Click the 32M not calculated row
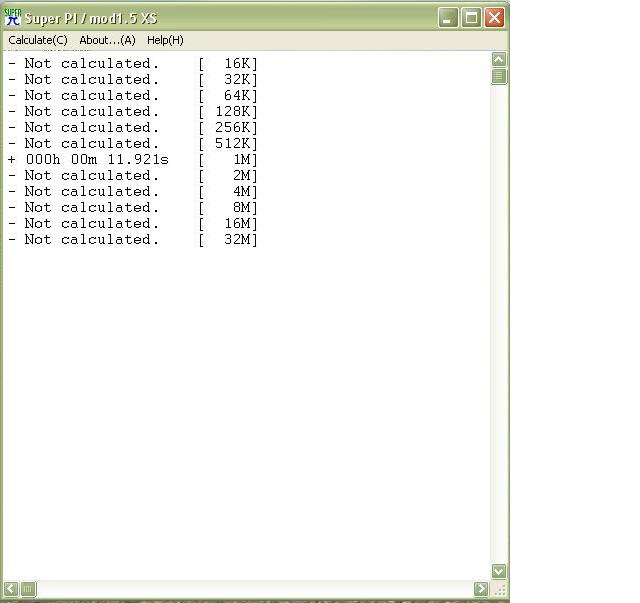Screen dimensions: 640x603 click(x=133, y=240)
